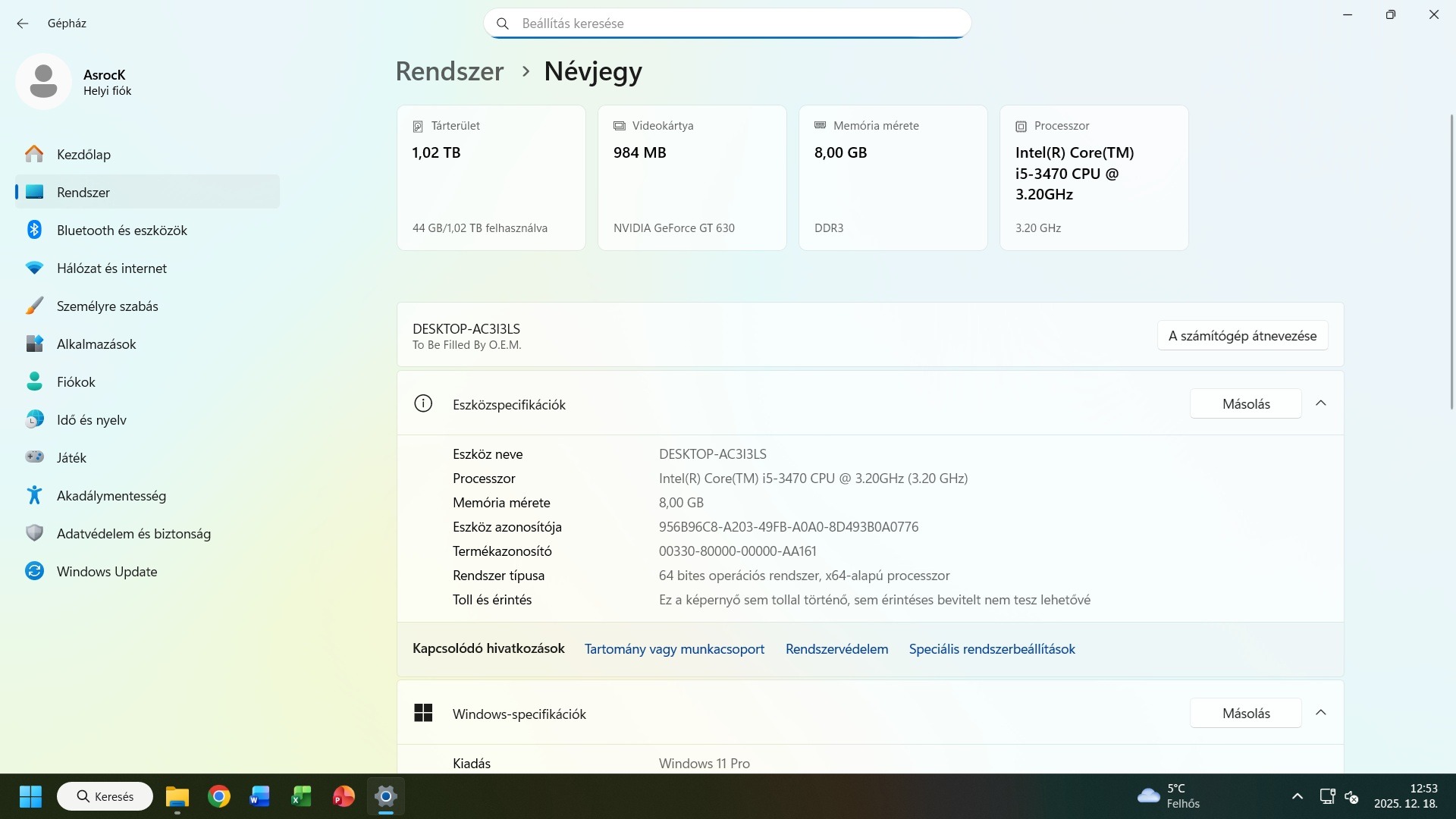Viewport: 1456px width, 819px height.
Task: Collapse the Eszközspecifikációk section chevron
Action: click(x=1320, y=403)
